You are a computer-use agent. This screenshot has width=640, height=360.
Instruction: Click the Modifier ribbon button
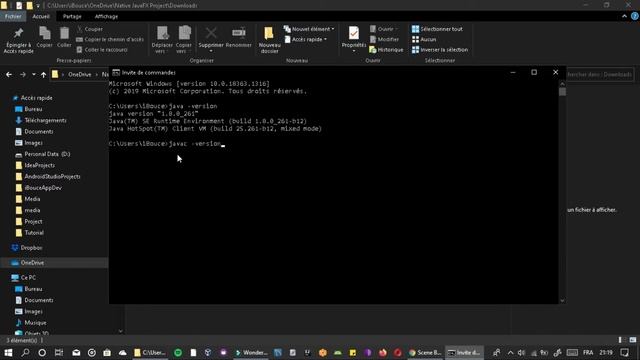coord(384,39)
